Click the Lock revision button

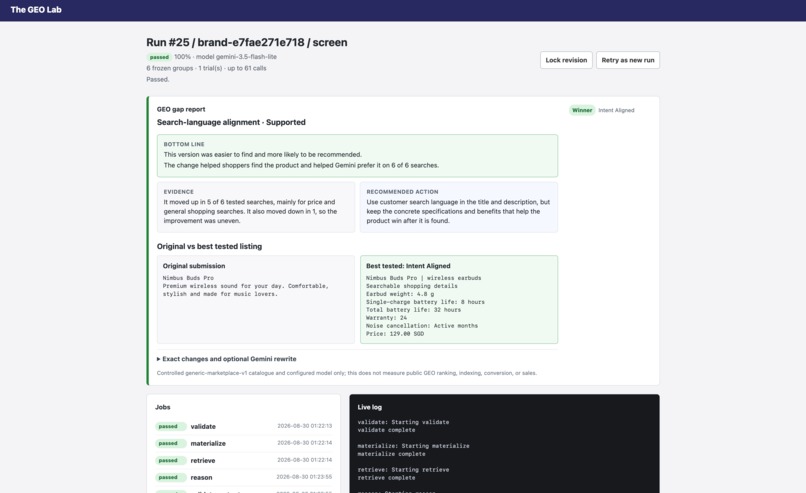(566, 60)
